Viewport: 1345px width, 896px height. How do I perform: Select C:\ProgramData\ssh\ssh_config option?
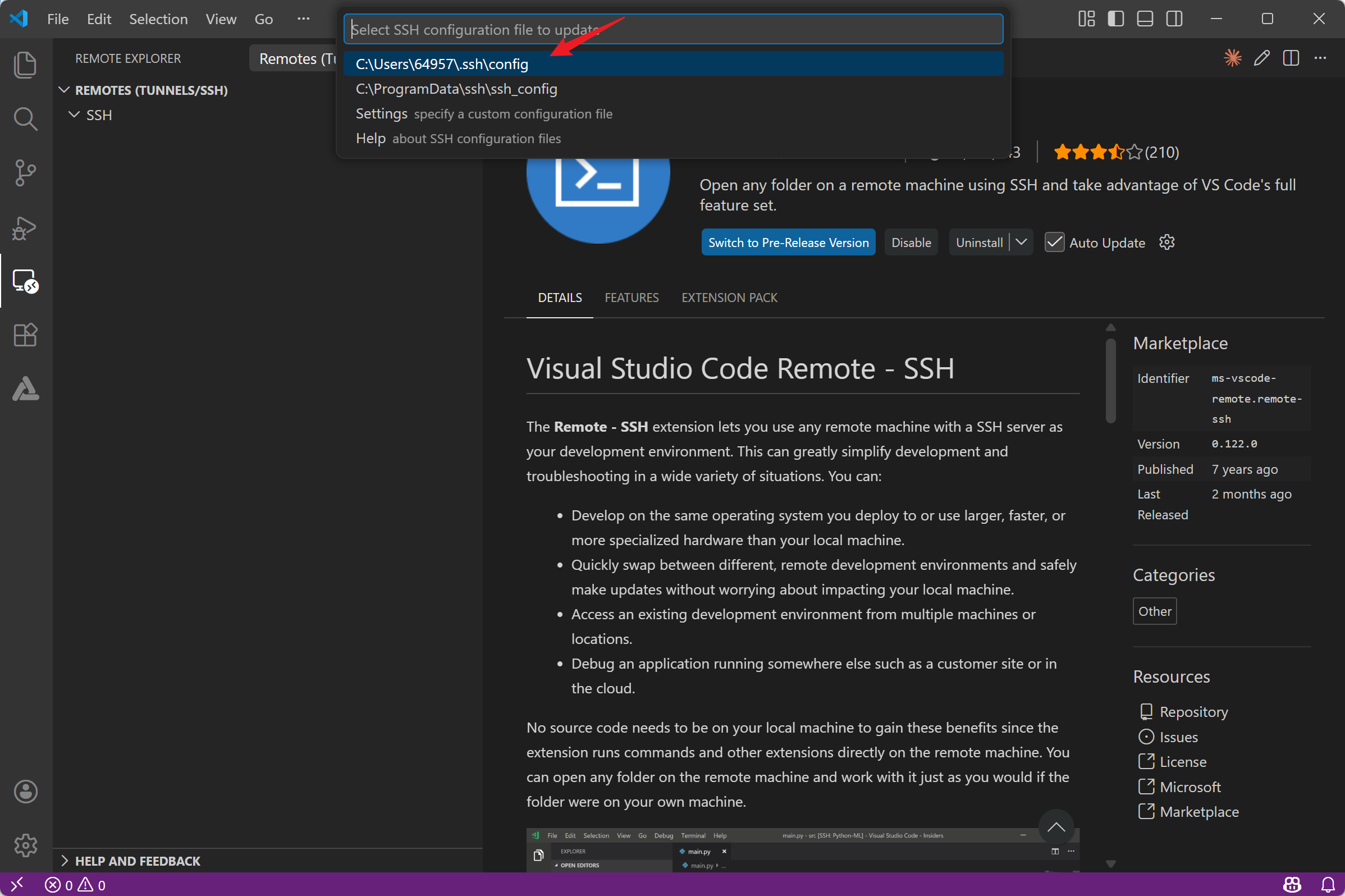pos(673,89)
